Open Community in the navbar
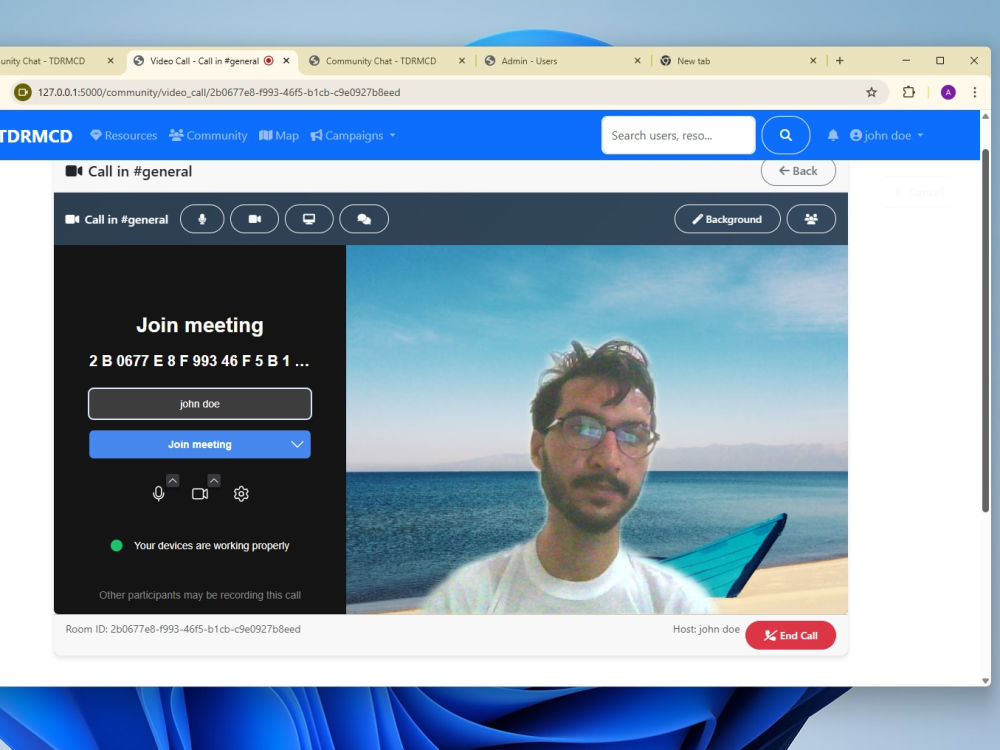This screenshot has height=750, width=1000. [x=208, y=135]
